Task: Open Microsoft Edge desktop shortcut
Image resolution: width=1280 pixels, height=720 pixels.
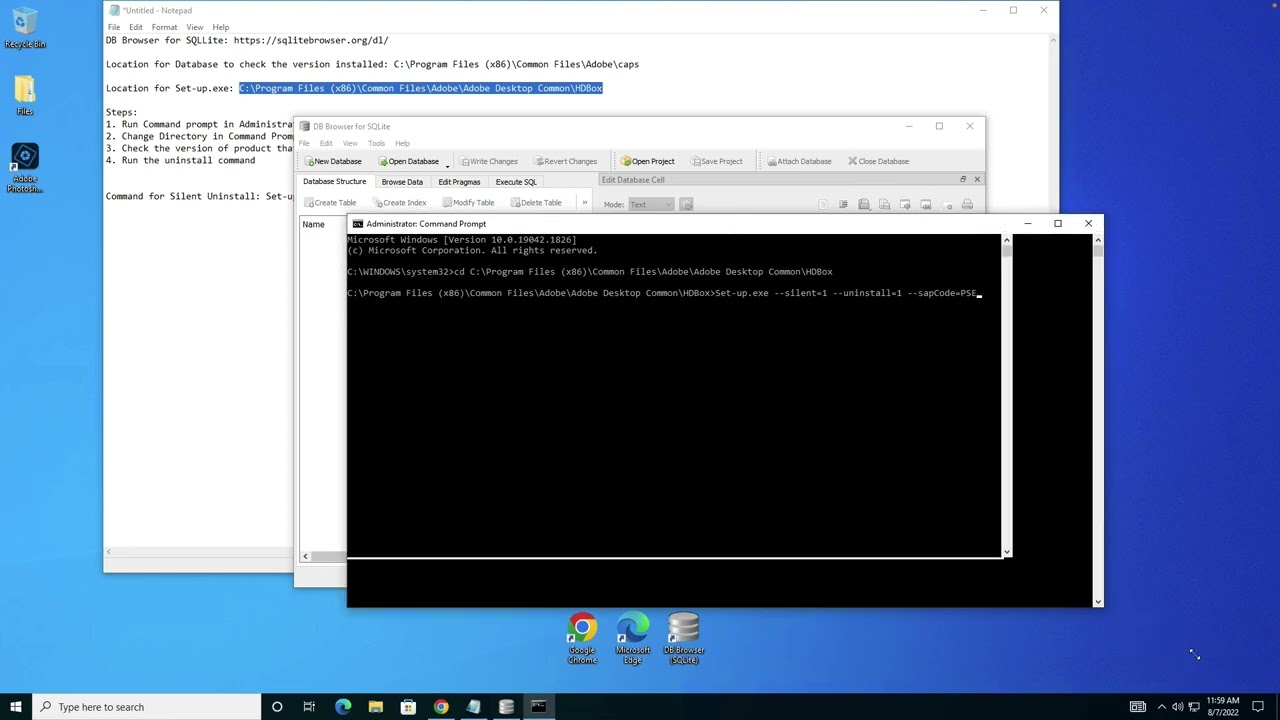Action: coord(633,639)
